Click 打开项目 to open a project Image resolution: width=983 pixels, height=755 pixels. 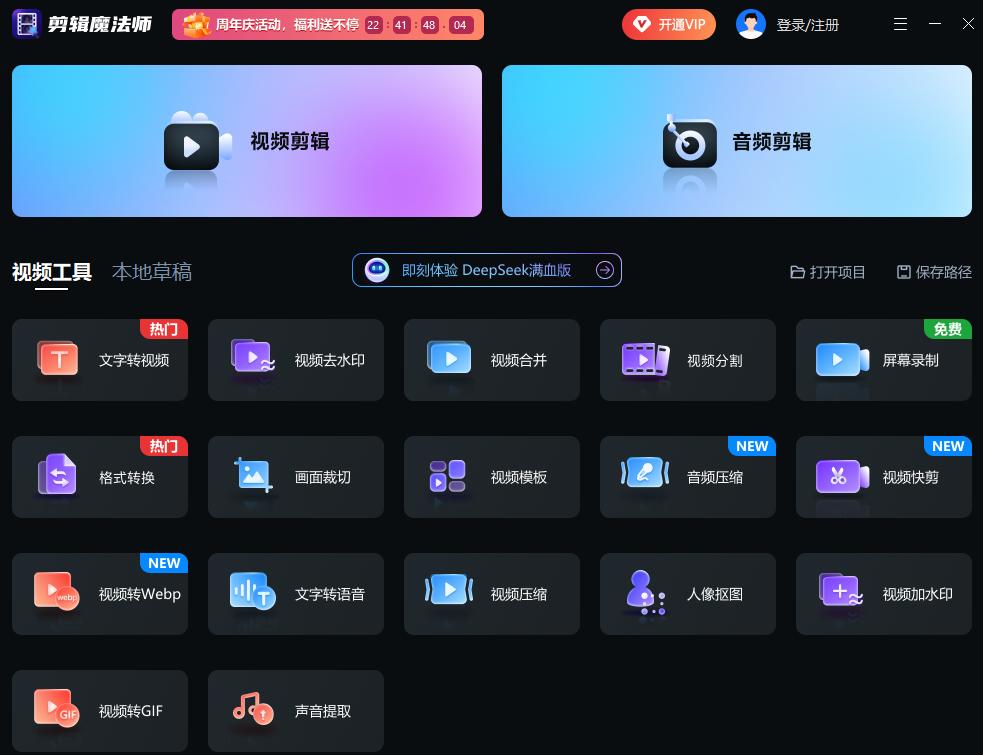(x=828, y=271)
